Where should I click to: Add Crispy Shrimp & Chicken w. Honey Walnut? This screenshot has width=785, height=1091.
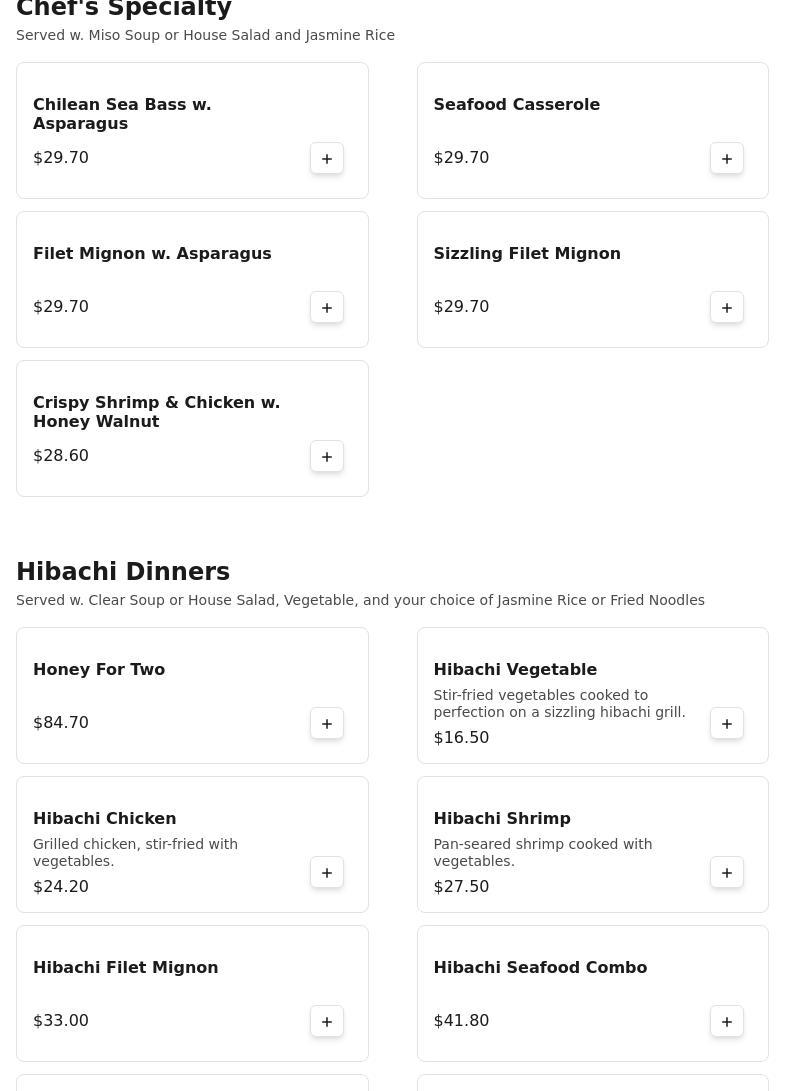(326, 456)
